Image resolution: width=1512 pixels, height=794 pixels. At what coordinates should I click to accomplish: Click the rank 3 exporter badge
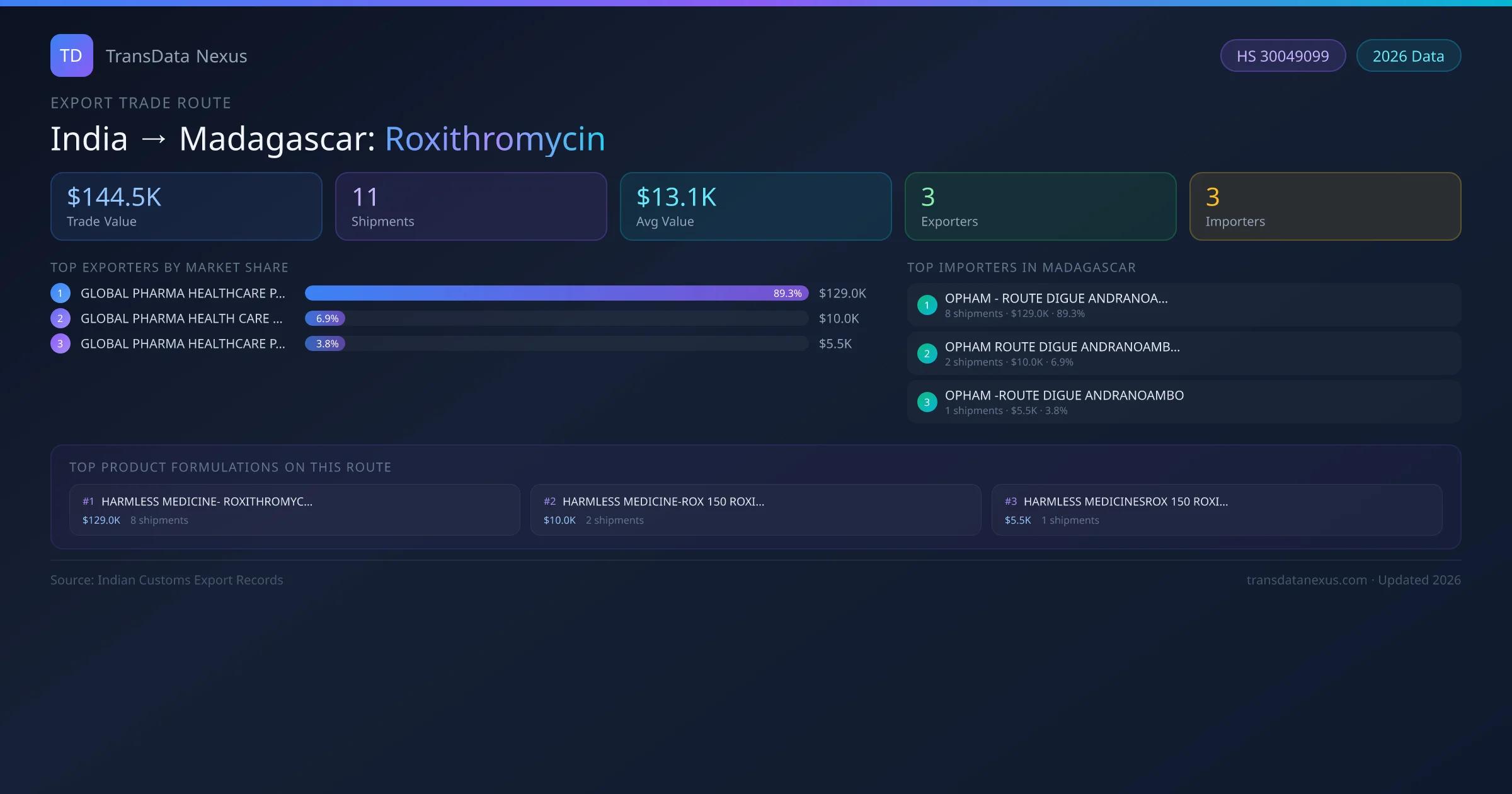coord(60,343)
